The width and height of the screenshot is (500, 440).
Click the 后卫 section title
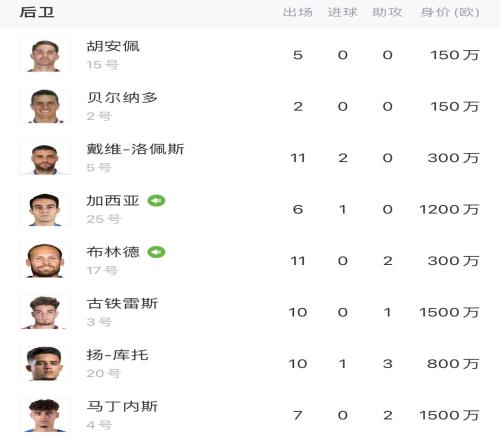tap(37, 12)
